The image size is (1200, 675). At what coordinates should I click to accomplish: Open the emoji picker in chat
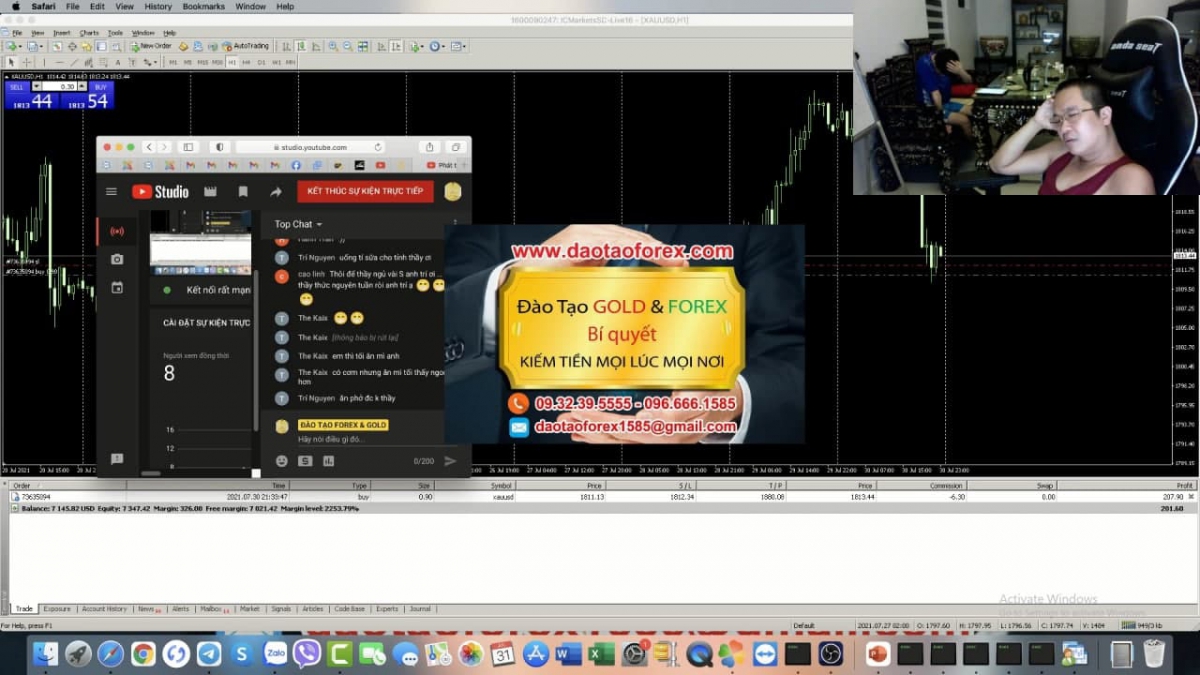pyautogui.click(x=282, y=461)
